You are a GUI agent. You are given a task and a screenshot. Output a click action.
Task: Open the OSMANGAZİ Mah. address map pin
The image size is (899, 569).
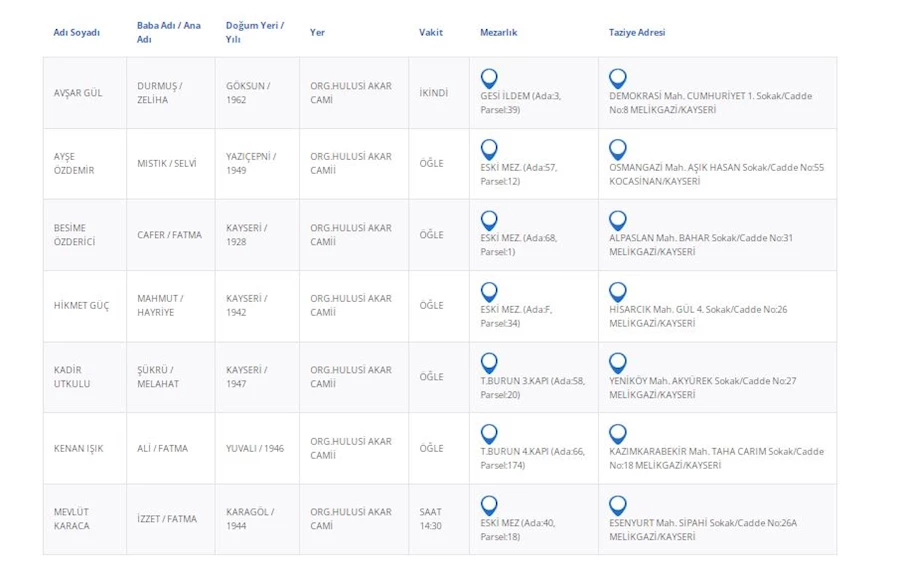point(618,149)
